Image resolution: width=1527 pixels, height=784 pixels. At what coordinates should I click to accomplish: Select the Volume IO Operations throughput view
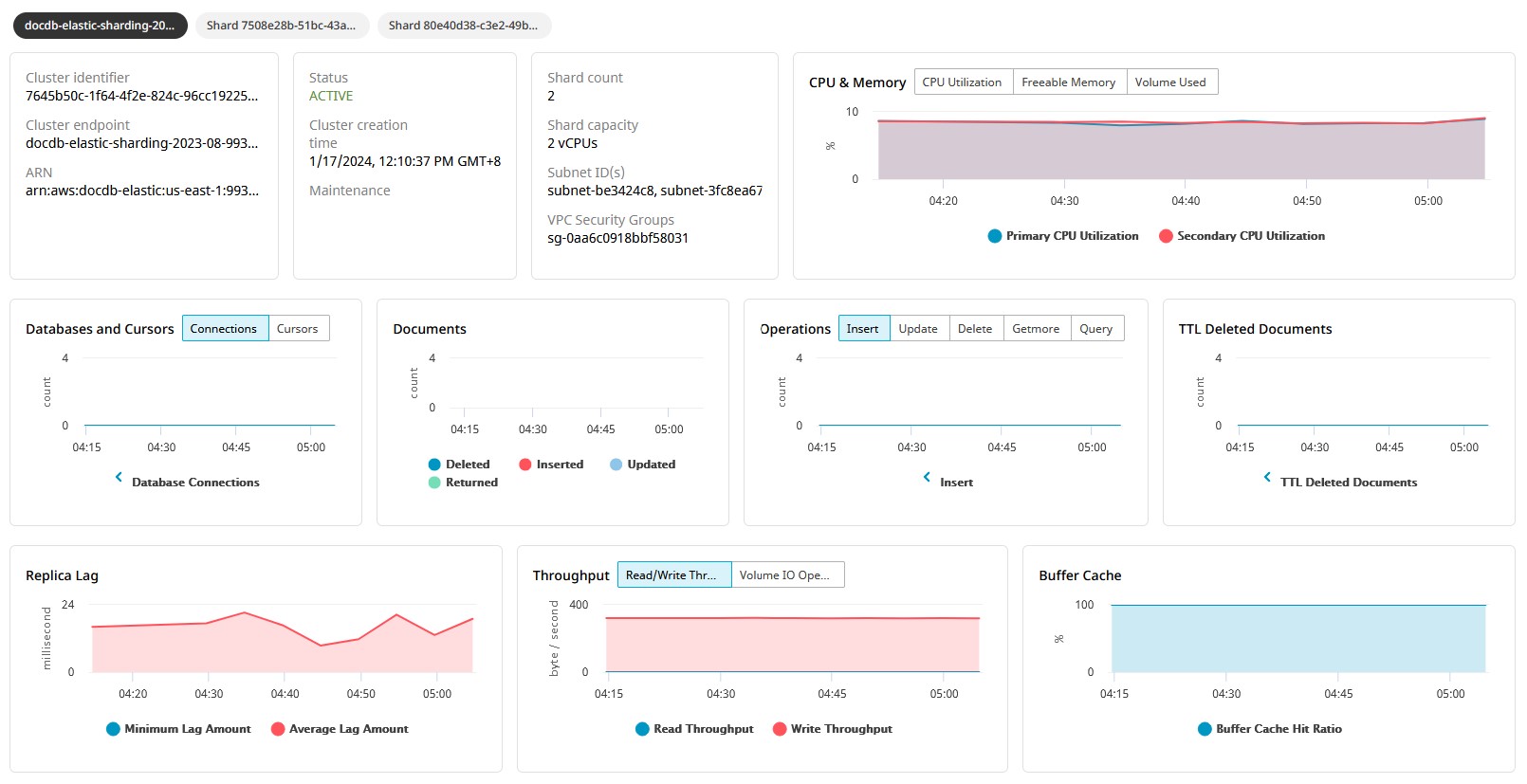[785, 575]
